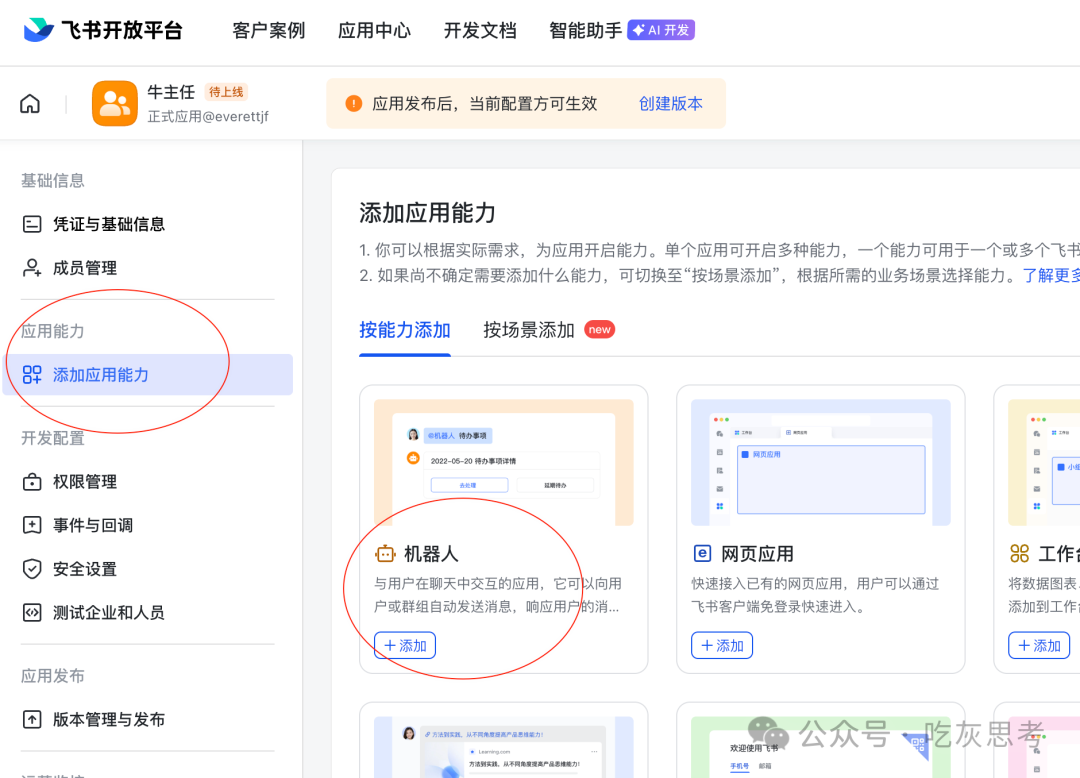Click the 成员管理 person icon
The image size is (1080, 778).
pyautogui.click(x=32, y=268)
